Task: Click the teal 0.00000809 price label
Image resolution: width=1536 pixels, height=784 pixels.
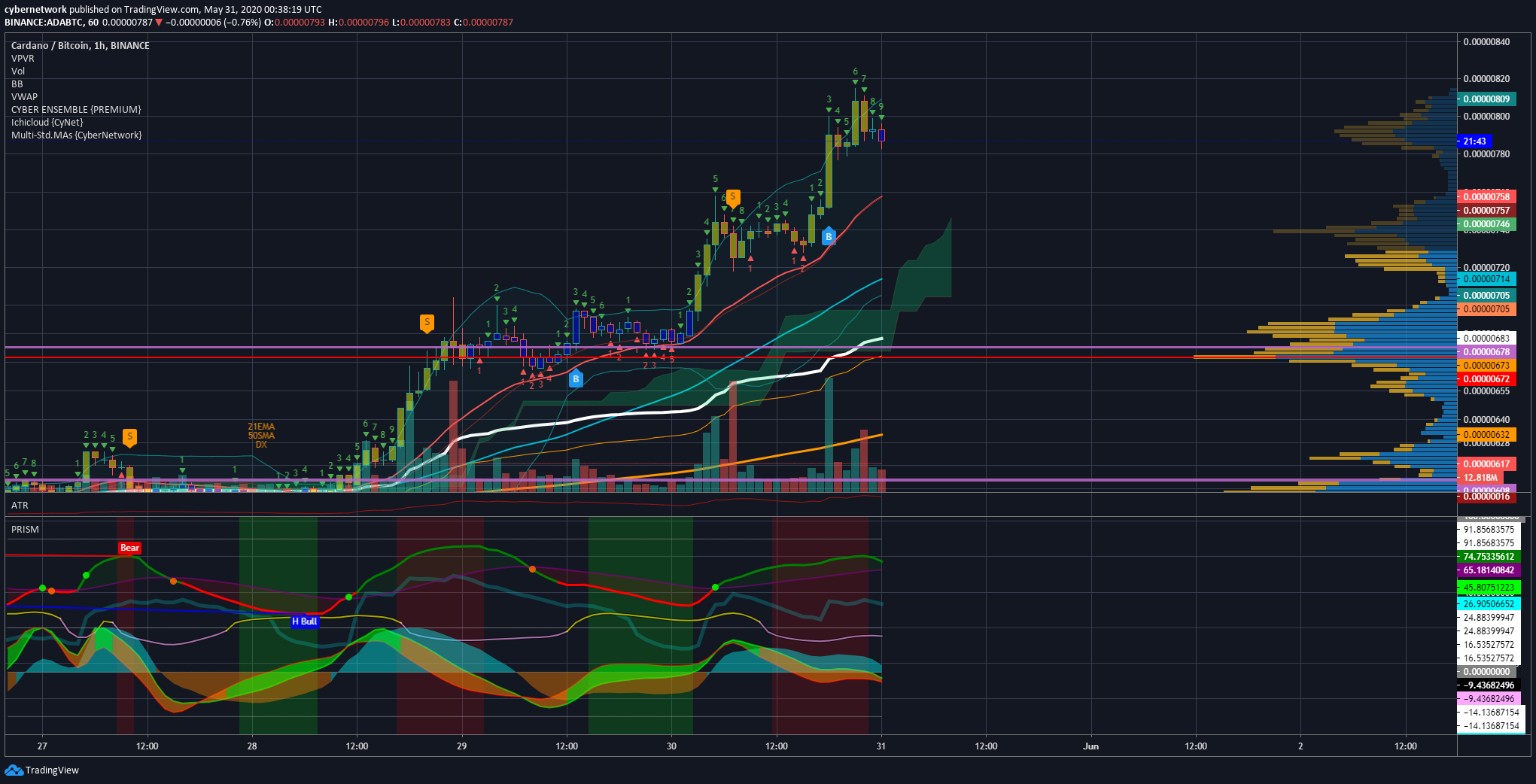Action: [x=1486, y=99]
